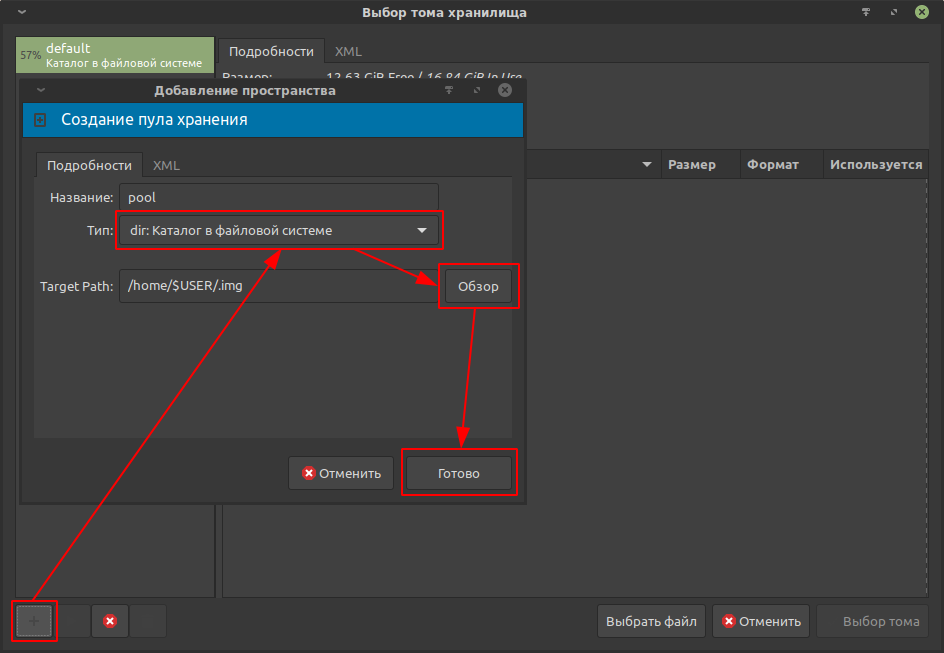
Task: Open window menu of Добавление пространства dialog
Action: [40, 90]
